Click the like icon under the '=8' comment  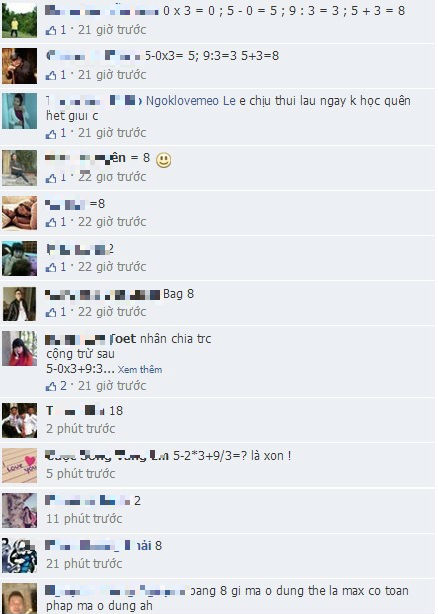(51, 222)
